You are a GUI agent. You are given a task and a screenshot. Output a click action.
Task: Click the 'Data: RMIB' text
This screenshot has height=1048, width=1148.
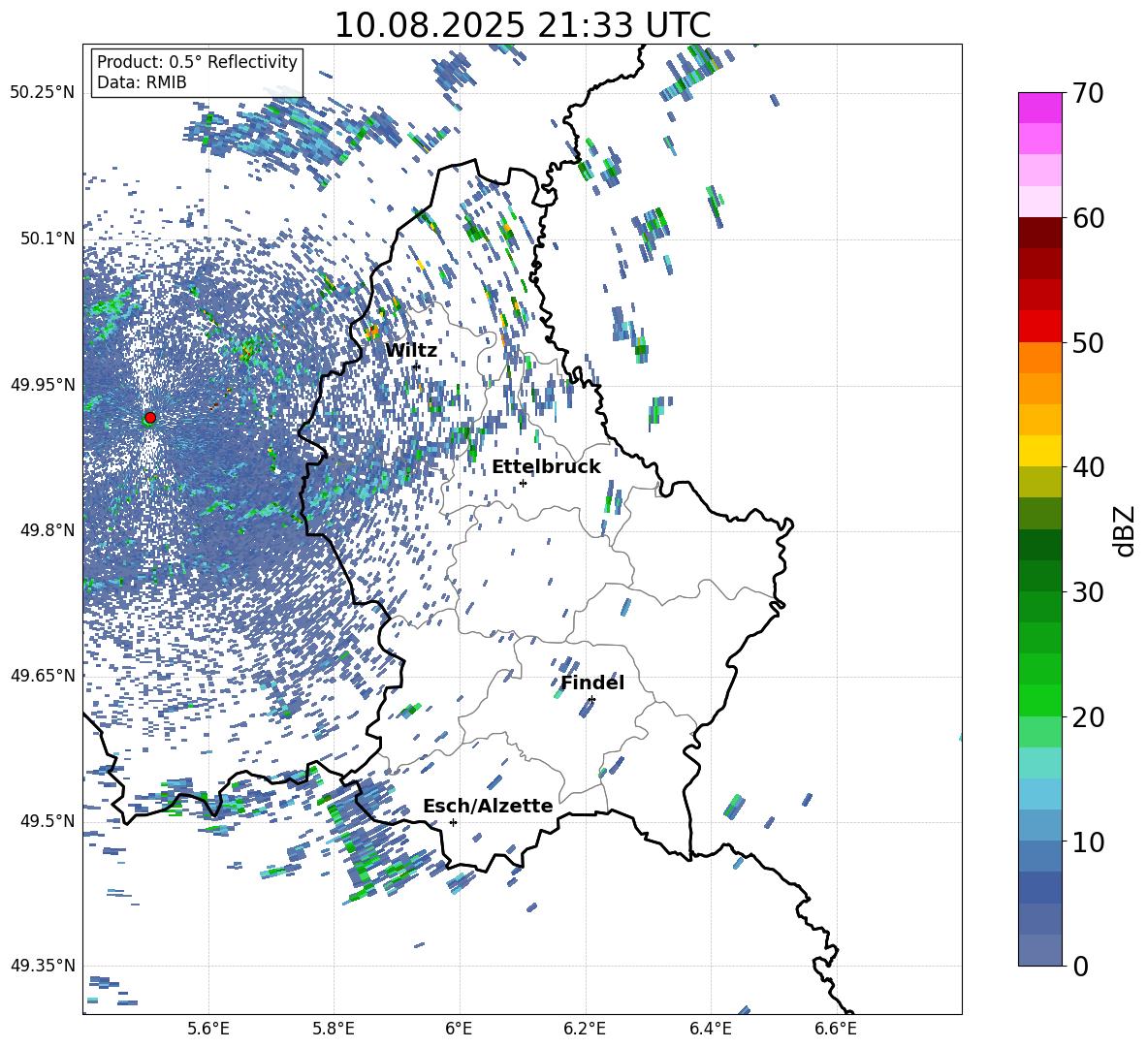click(x=142, y=82)
